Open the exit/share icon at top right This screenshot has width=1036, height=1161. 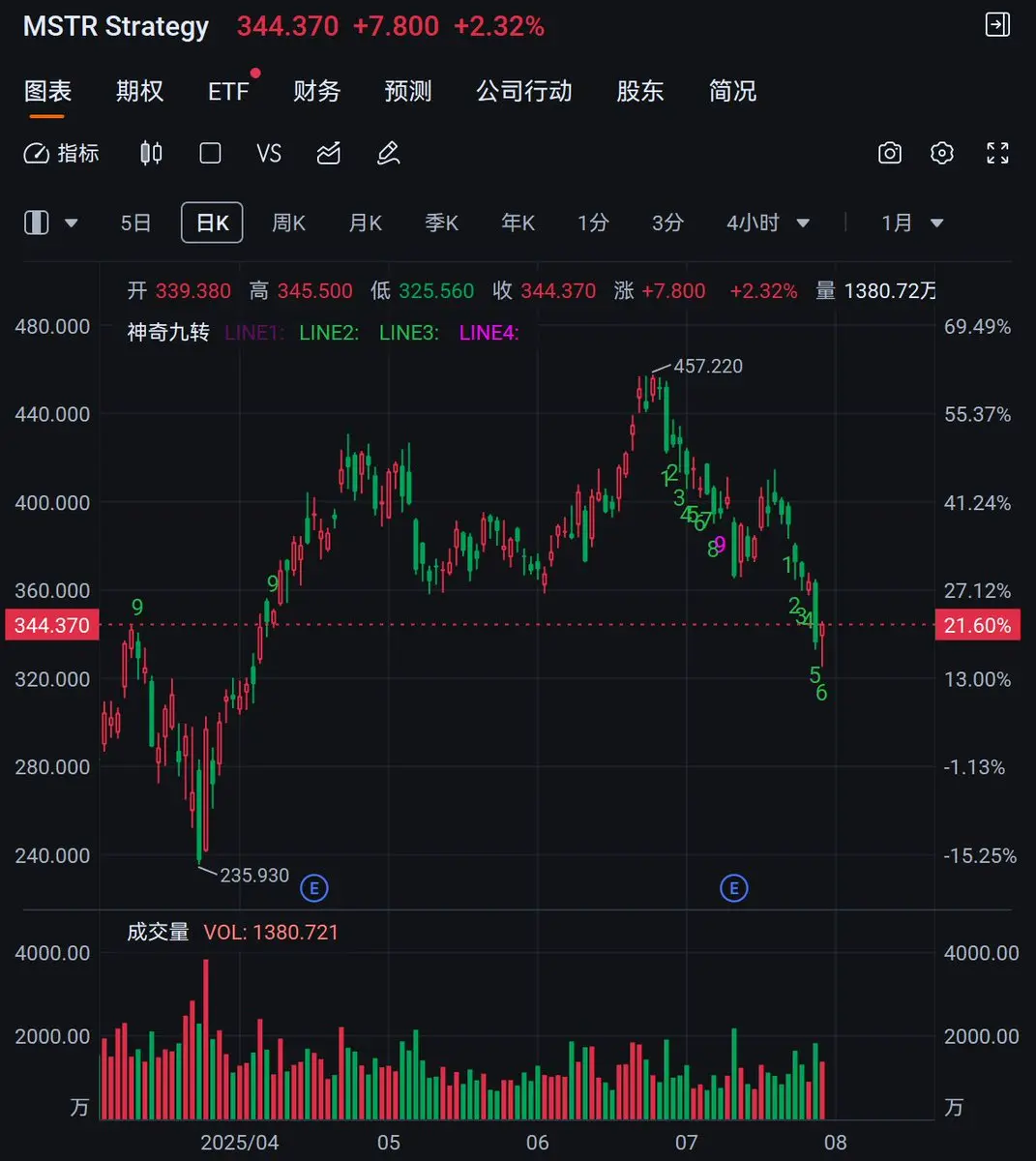pos(997,25)
